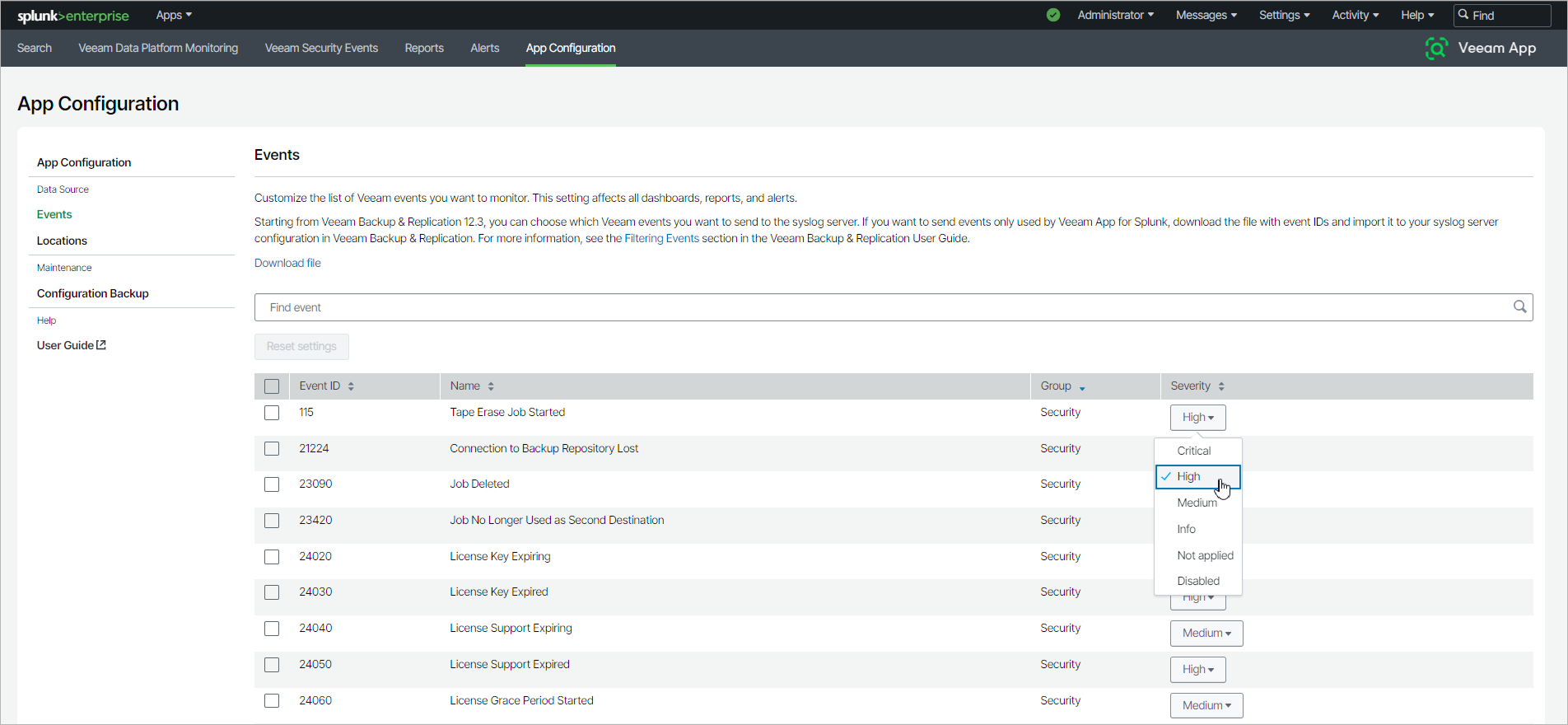Sort by Severity column arrows

(1221, 386)
